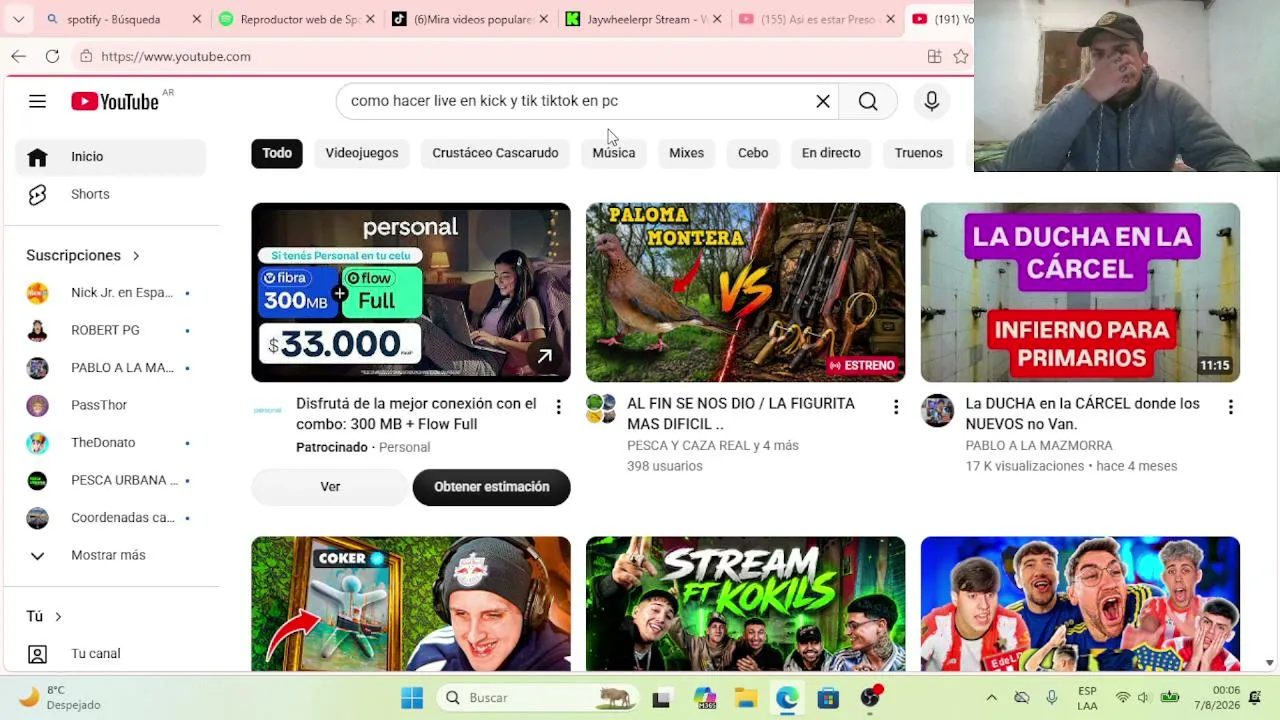Bookmark this page with the star icon

click(x=961, y=56)
